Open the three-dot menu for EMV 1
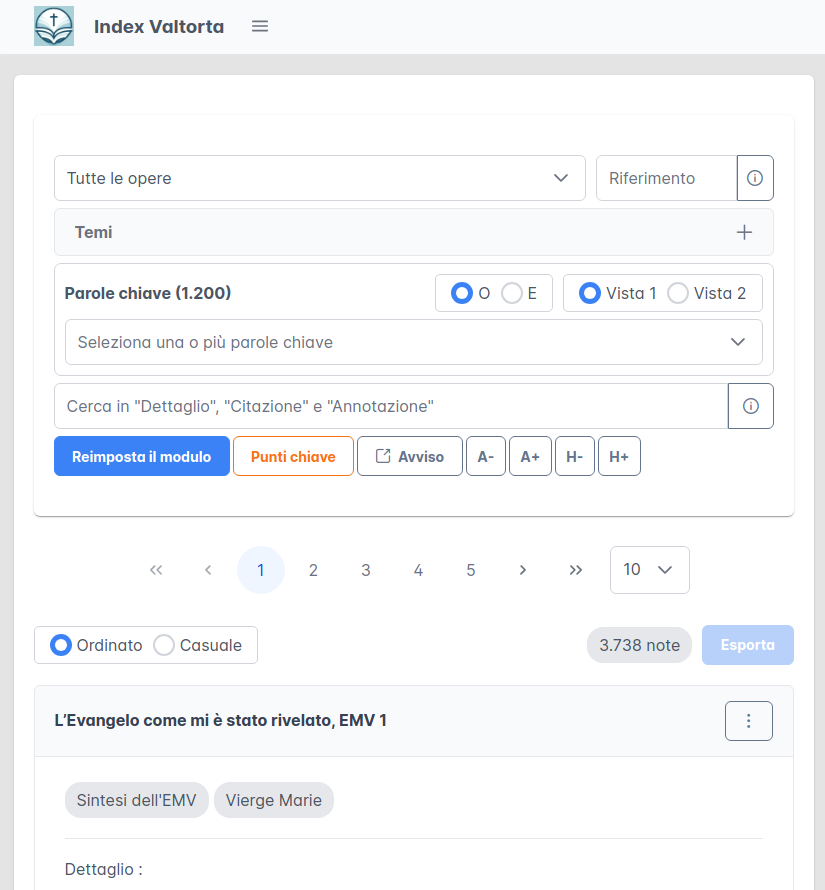 coord(748,721)
